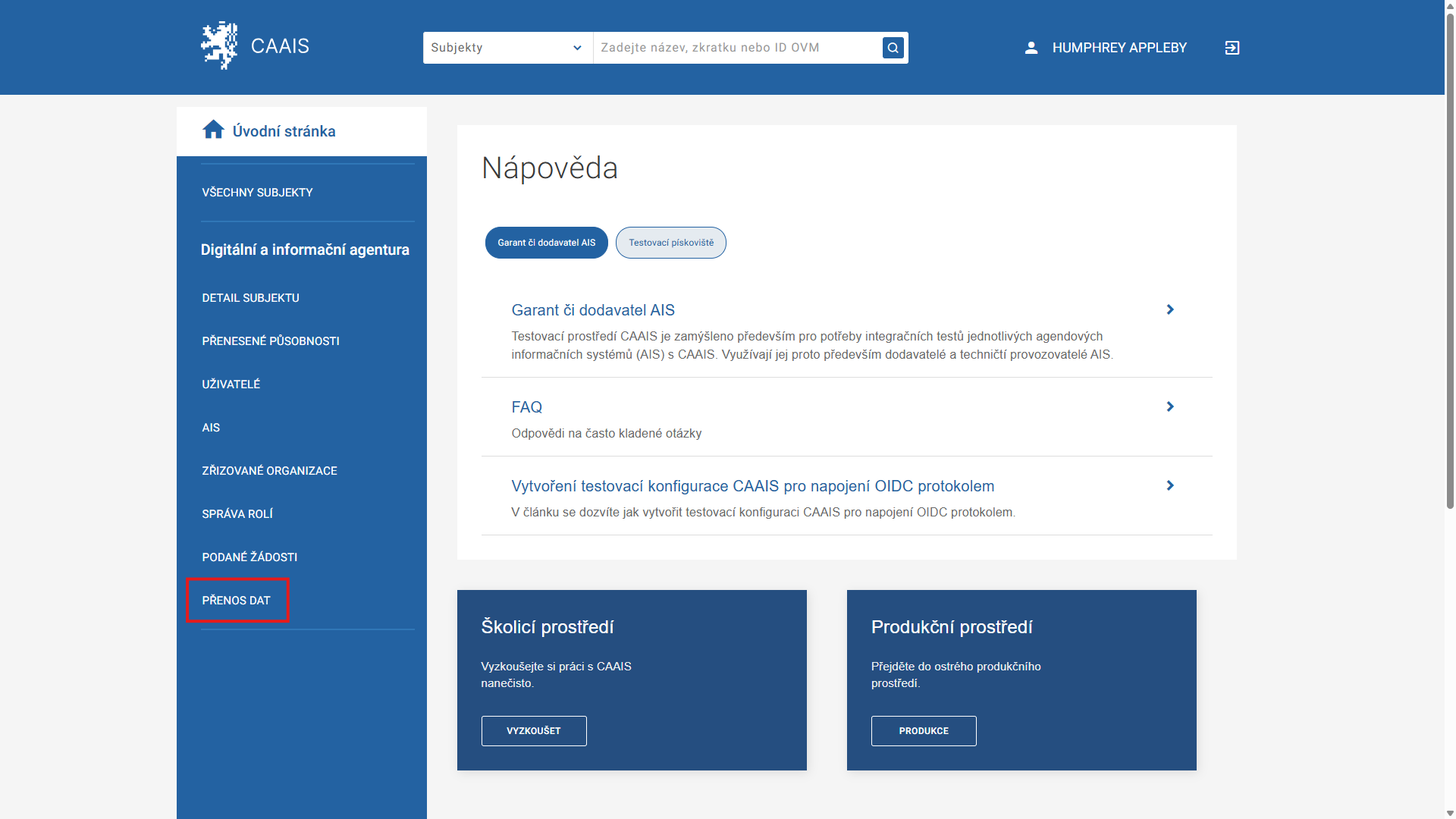Viewport: 1456px width, 819px height.
Task: Select the Garant či dodavatel AIS chip
Action: pos(546,243)
